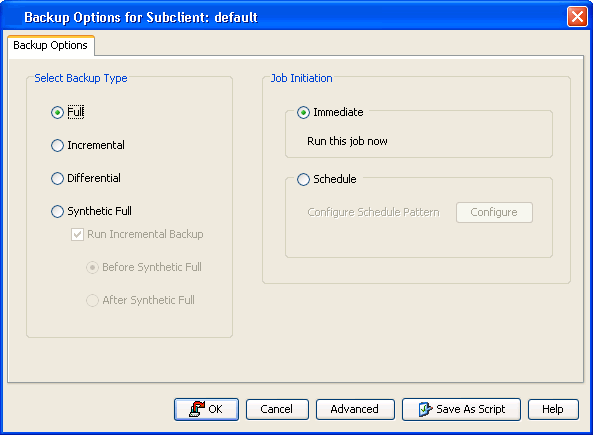Click the red arrow icon on OK
This screenshot has width=593, height=435.
[x=197, y=409]
